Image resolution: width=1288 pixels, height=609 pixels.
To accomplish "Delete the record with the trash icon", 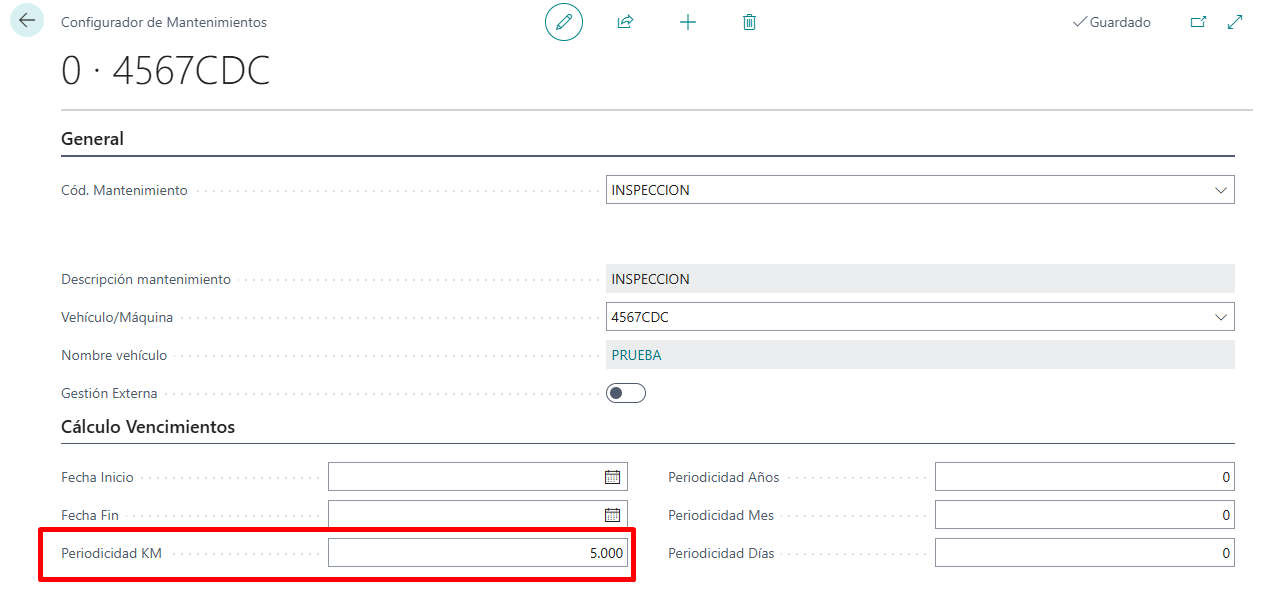I will coord(750,22).
